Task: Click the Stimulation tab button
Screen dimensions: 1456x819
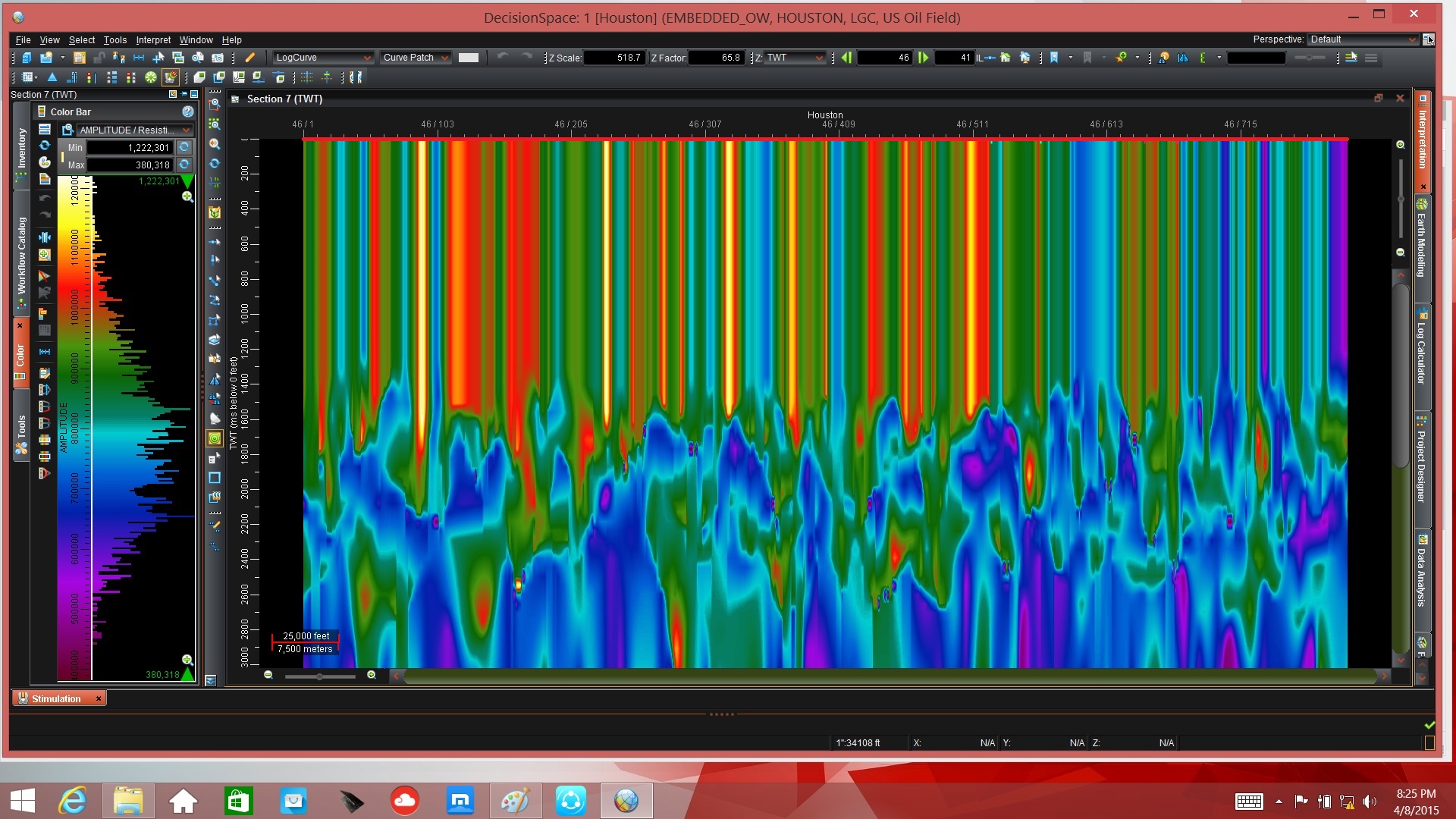Action: coord(58,698)
